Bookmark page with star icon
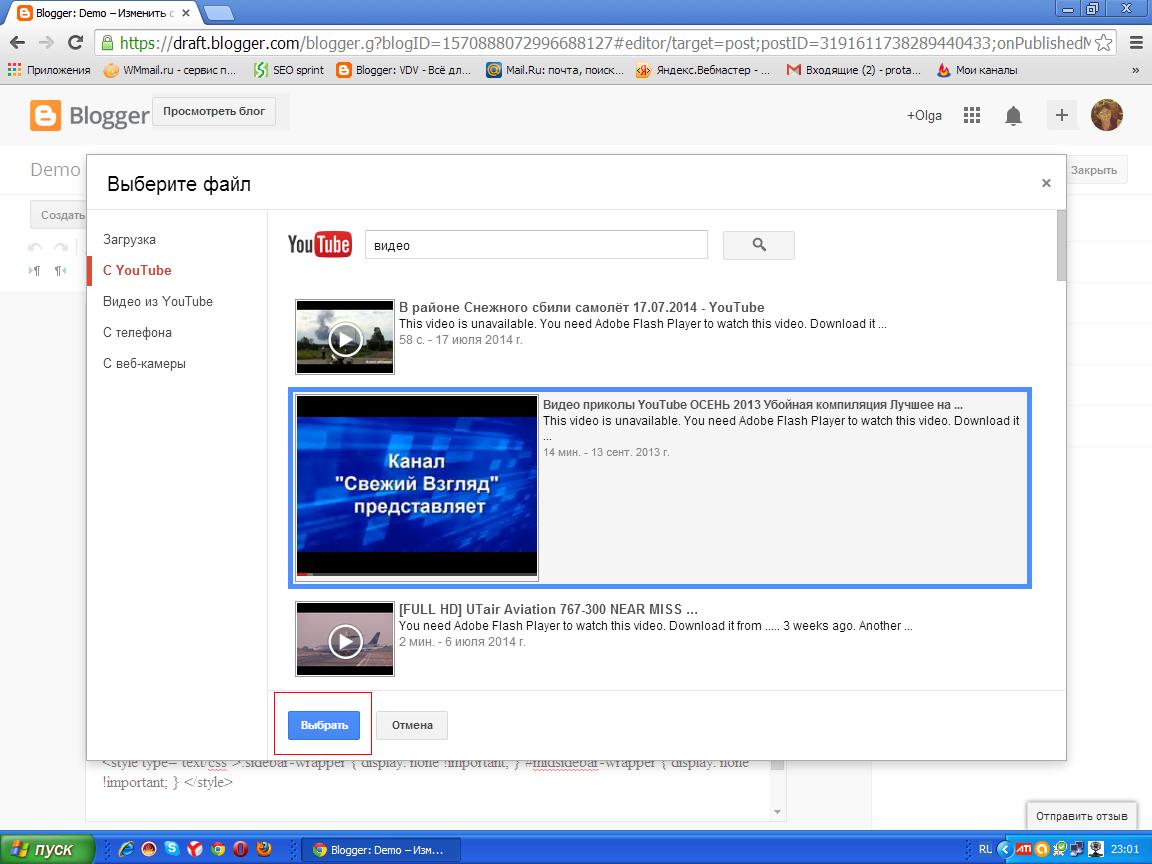1152x864 pixels. coord(1103,43)
